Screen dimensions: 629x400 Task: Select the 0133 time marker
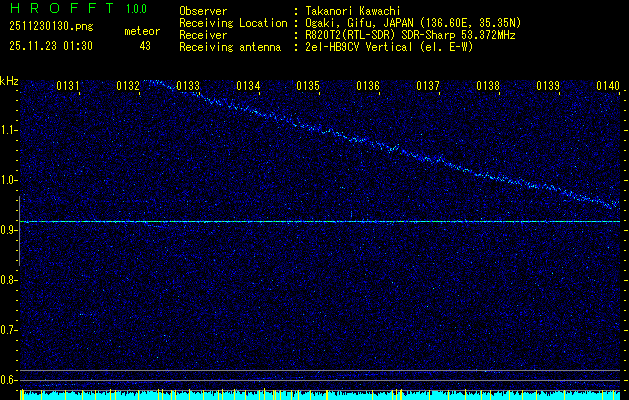[188, 85]
